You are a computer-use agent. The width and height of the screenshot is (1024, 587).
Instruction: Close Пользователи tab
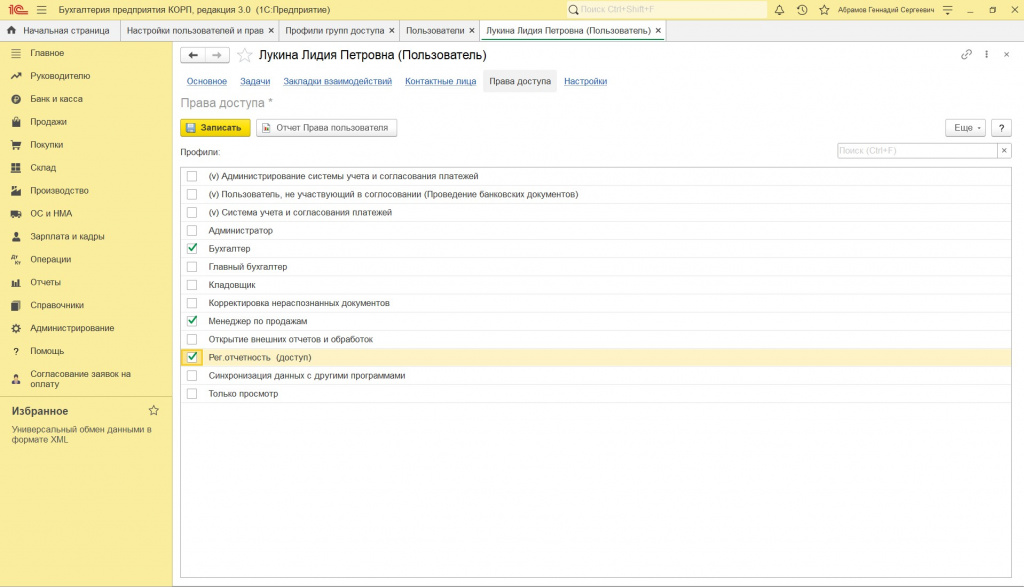point(472,31)
